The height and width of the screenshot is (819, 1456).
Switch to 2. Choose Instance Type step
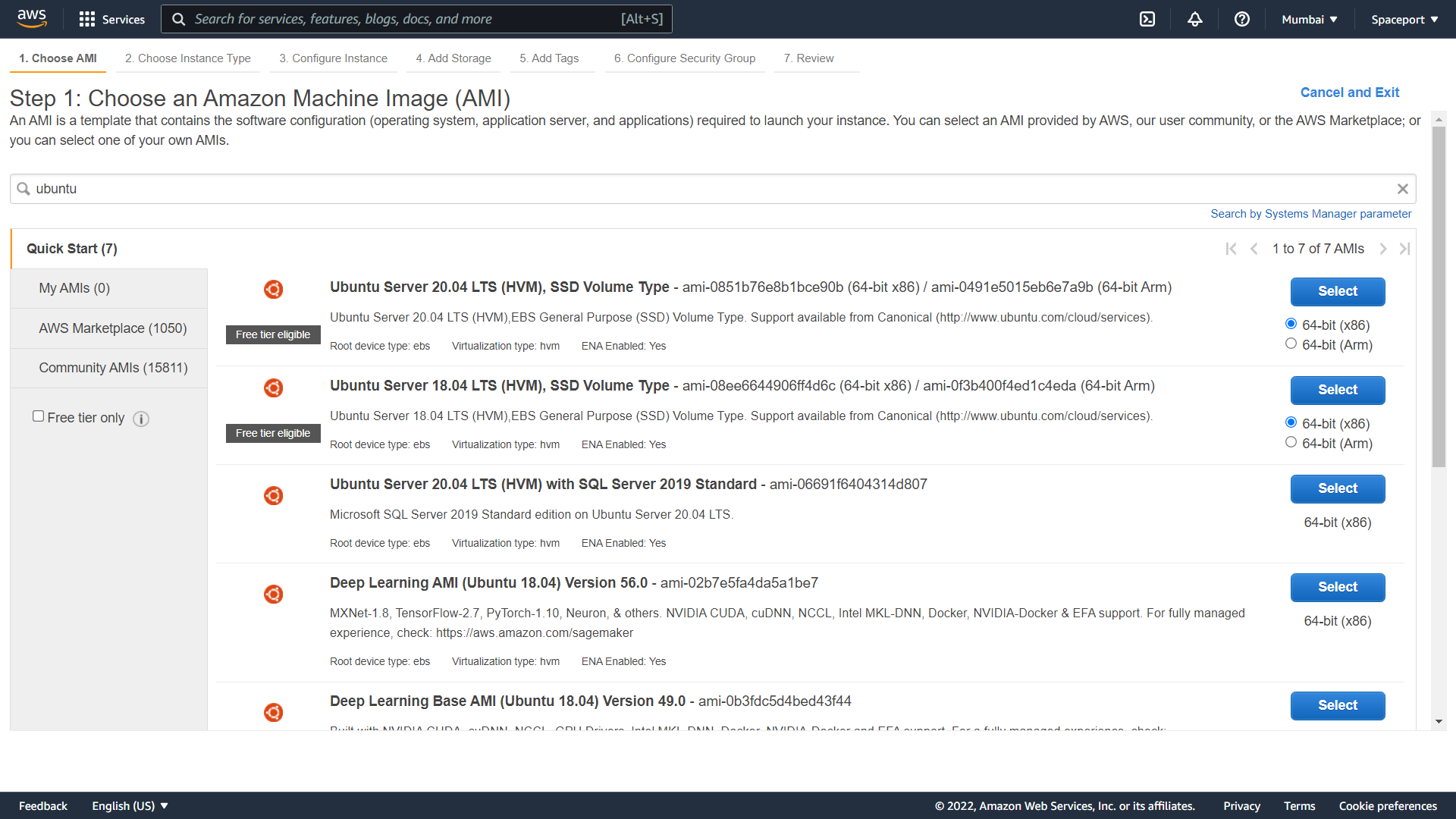187,58
